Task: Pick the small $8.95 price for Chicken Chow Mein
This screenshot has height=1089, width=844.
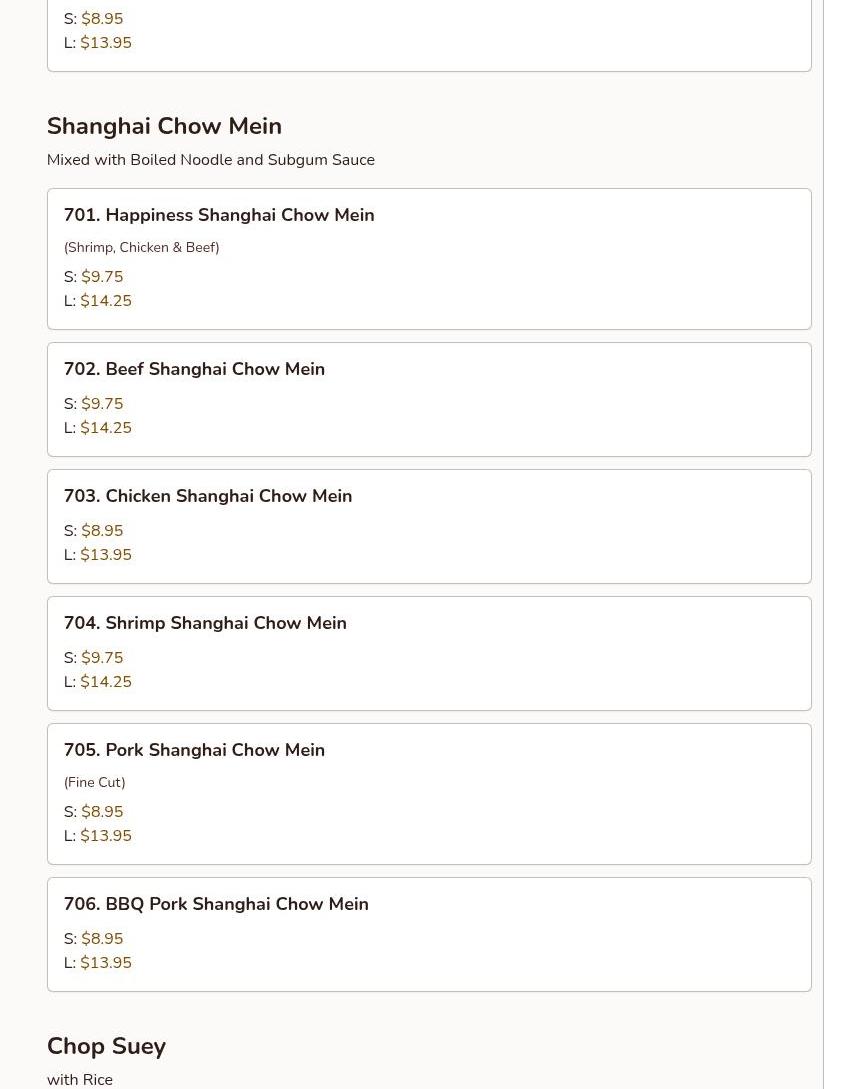Action: pos(102,531)
